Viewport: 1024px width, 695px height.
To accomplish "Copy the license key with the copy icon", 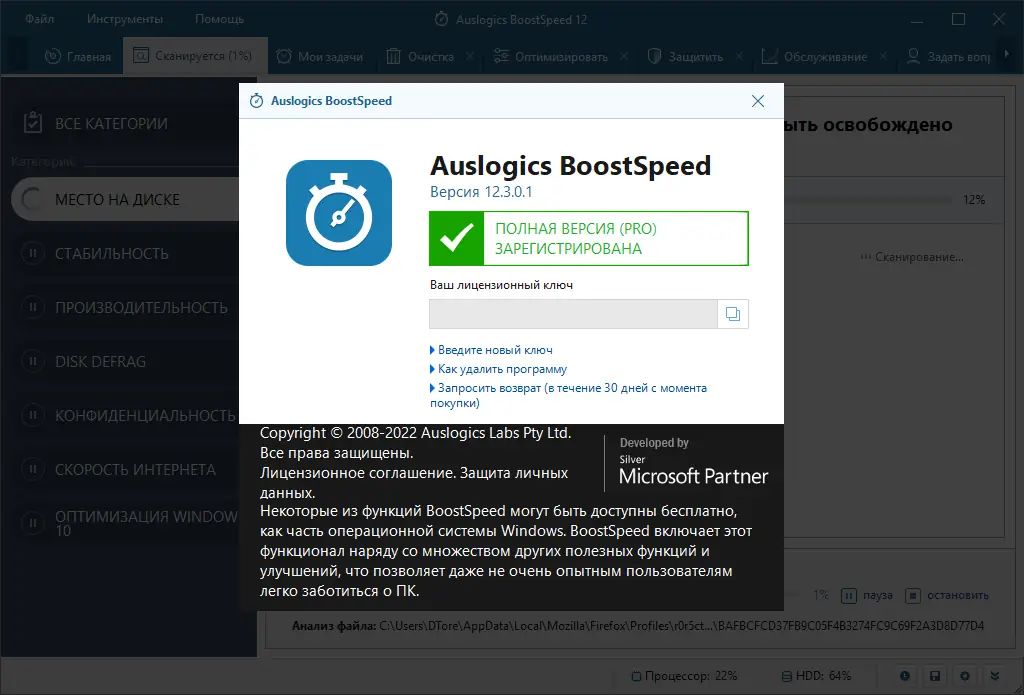I will (x=733, y=314).
